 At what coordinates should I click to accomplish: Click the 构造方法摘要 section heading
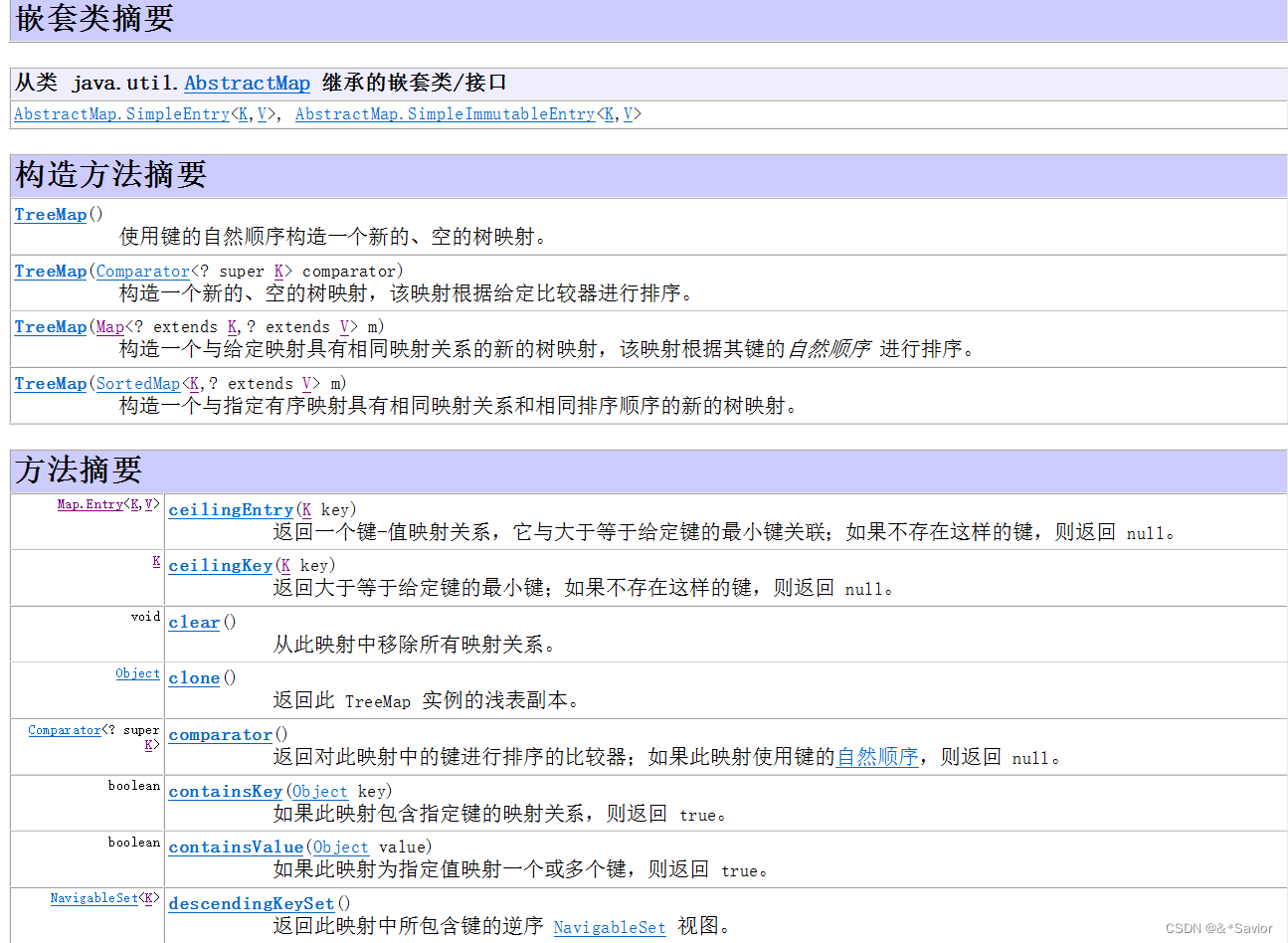tap(110, 174)
